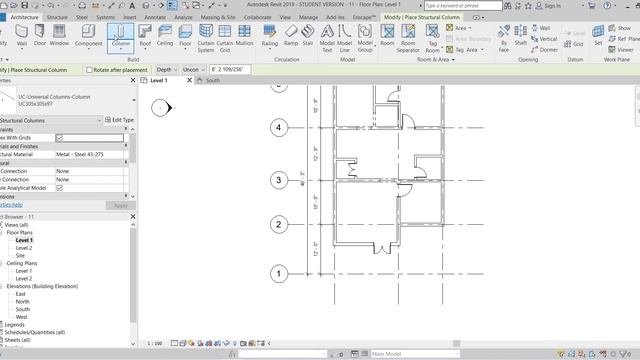
Task: Open the Site floor plan
Action: (x=20, y=256)
